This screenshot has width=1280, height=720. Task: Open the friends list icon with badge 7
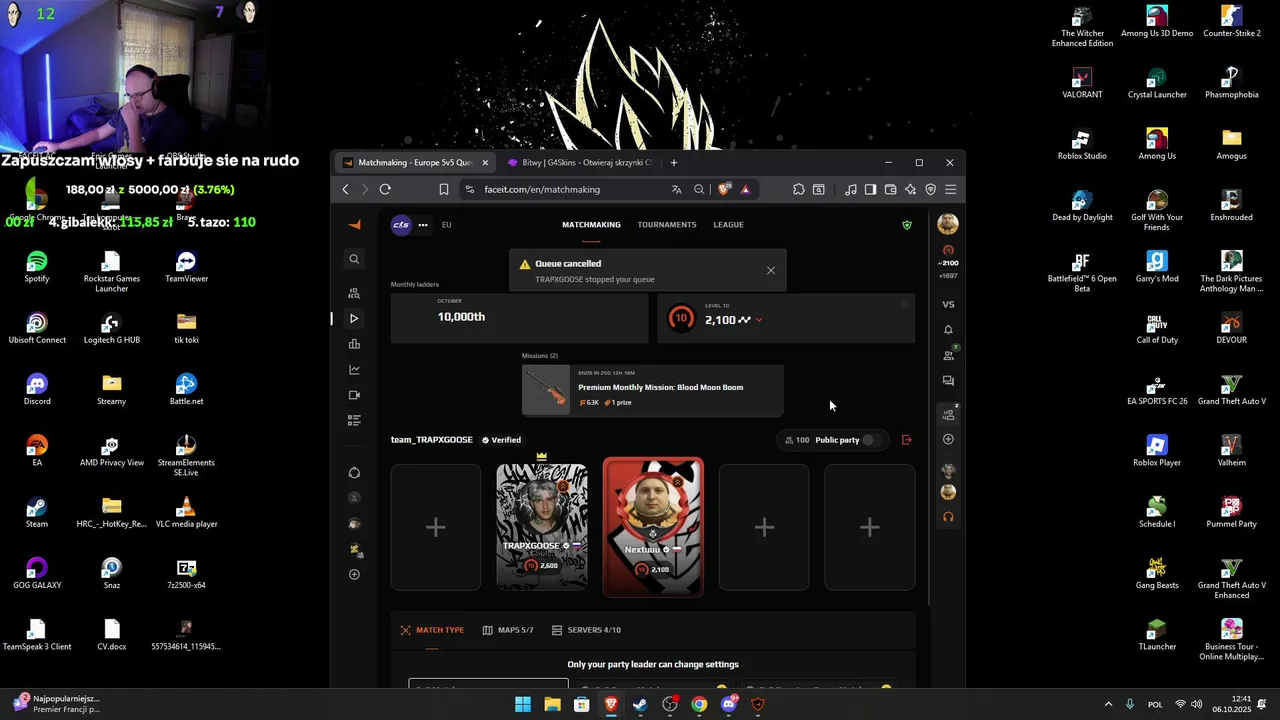coord(948,355)
